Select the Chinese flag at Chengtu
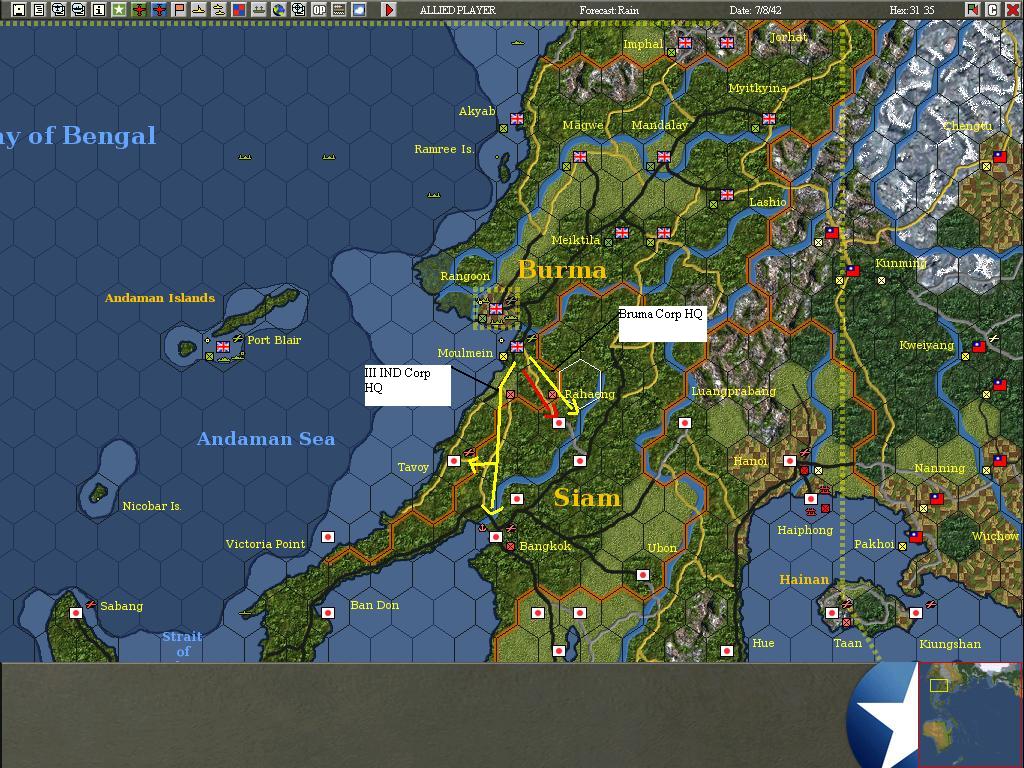Viewport: 1024px width, 768px height. click(x=1000, y=157)
